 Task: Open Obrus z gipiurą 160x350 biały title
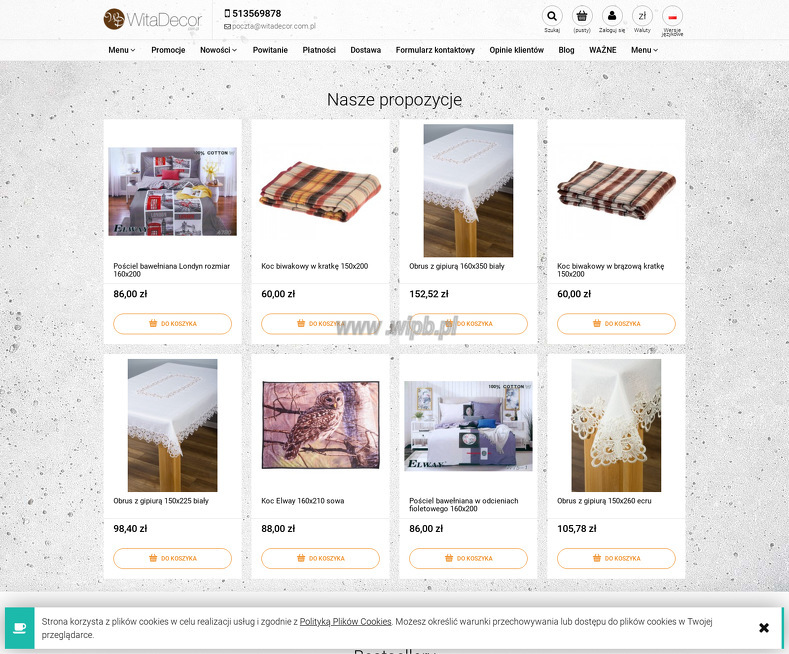pos(456,266)
